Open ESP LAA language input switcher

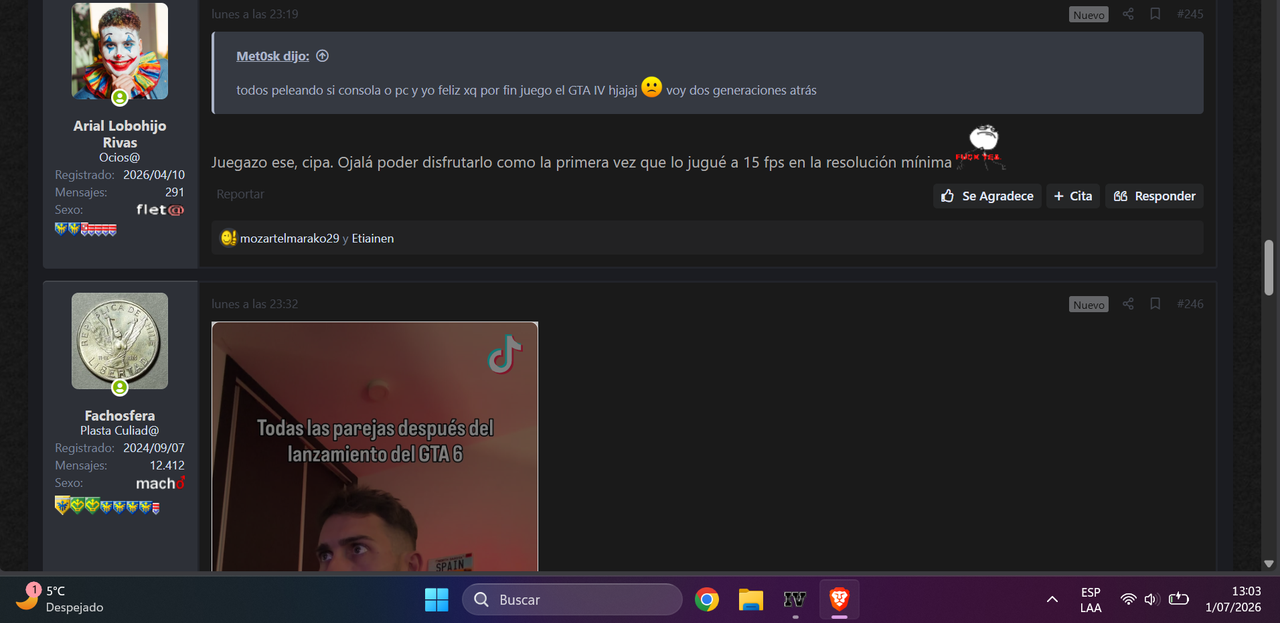[x=1091, y=599]
